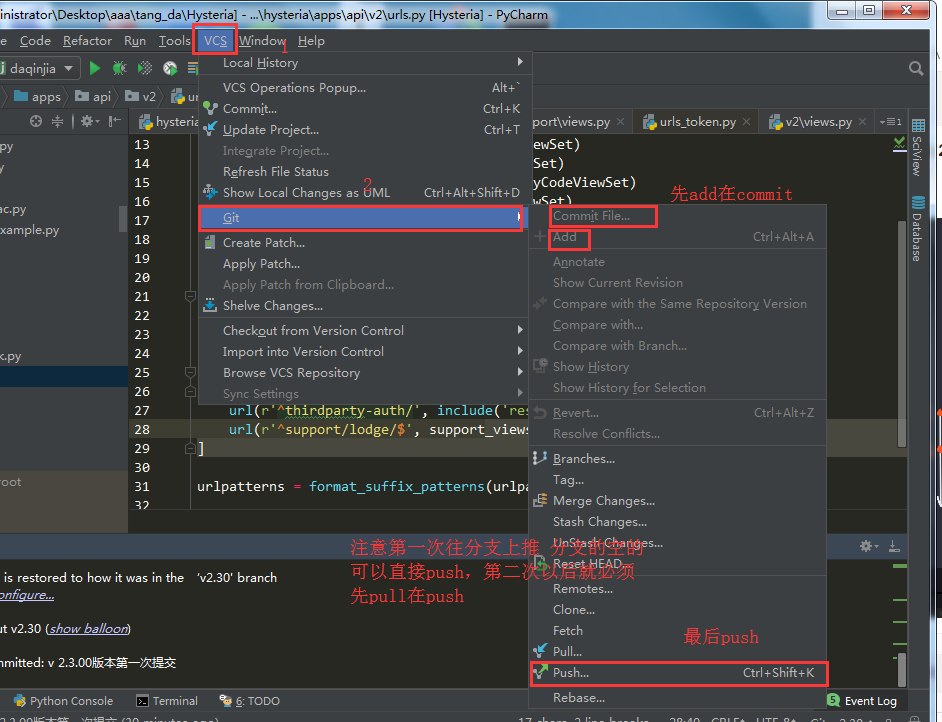Choose Merge Changes... in Git submenu
942x722 pixels.
pyautogui.click(x=678, y=500)
